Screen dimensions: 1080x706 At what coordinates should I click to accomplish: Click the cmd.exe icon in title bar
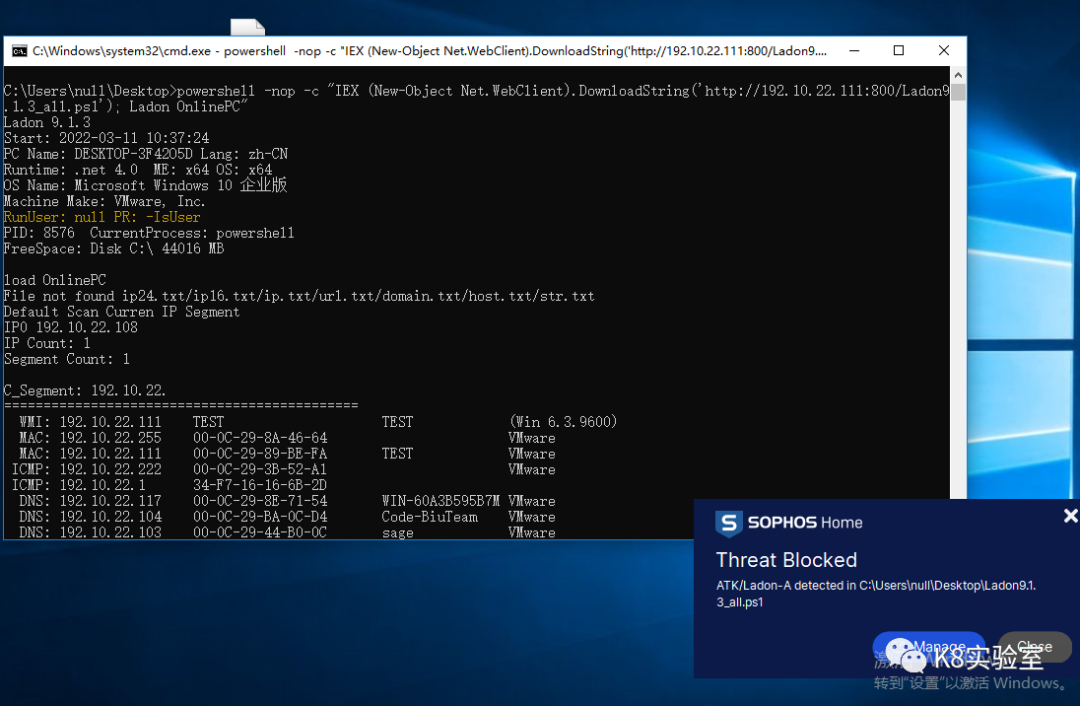[19, 51]
